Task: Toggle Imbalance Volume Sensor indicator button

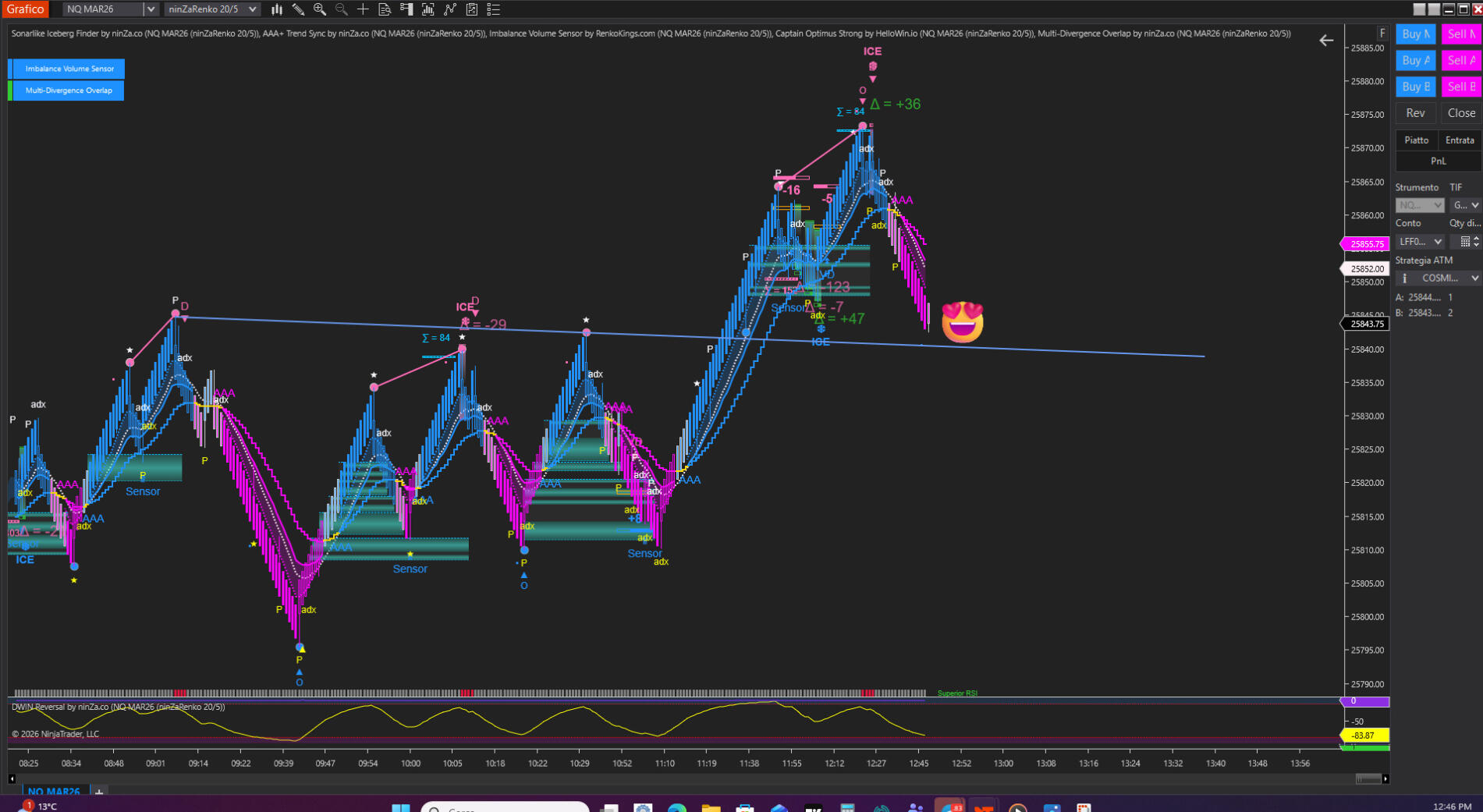Action: pos(69,69)
